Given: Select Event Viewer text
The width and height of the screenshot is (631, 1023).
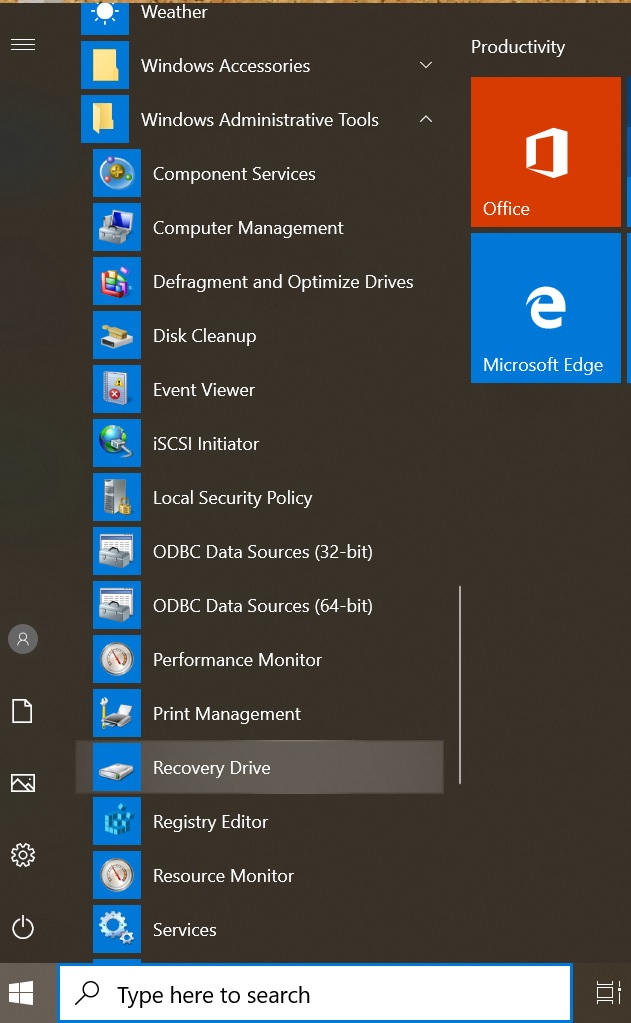Looking at the screenshot, I should click(204, 389).
